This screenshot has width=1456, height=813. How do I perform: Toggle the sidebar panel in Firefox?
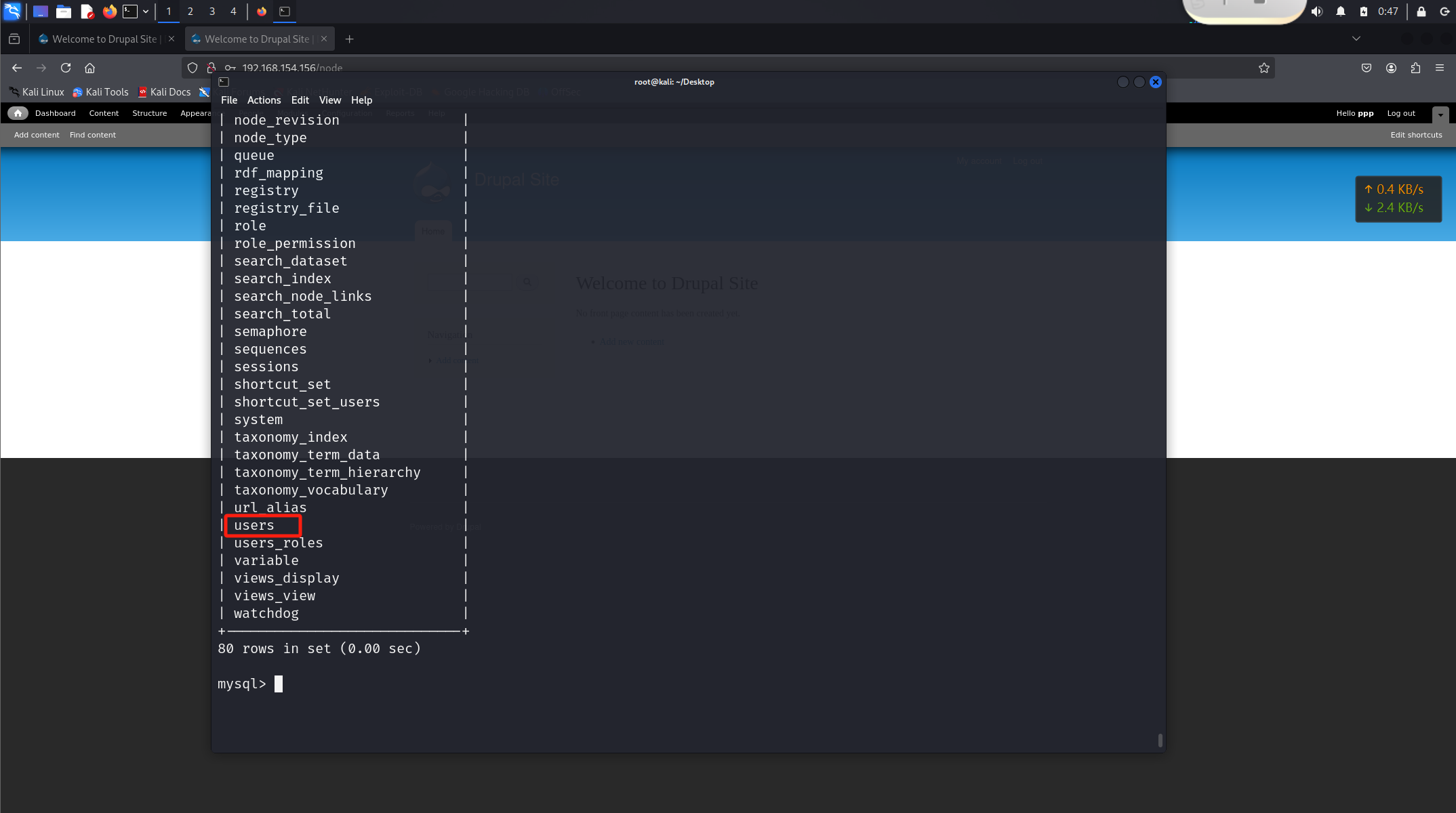(14, 39)
